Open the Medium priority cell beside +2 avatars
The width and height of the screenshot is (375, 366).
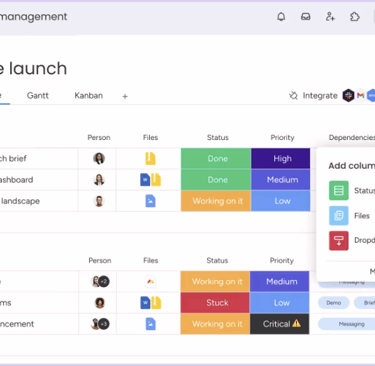(x=280, y=282)
